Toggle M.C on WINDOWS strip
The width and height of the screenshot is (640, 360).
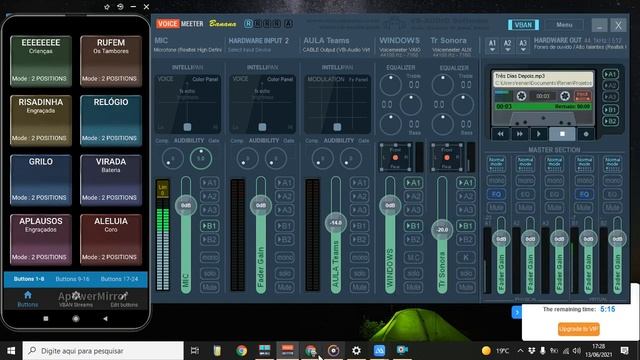(413, 258)
